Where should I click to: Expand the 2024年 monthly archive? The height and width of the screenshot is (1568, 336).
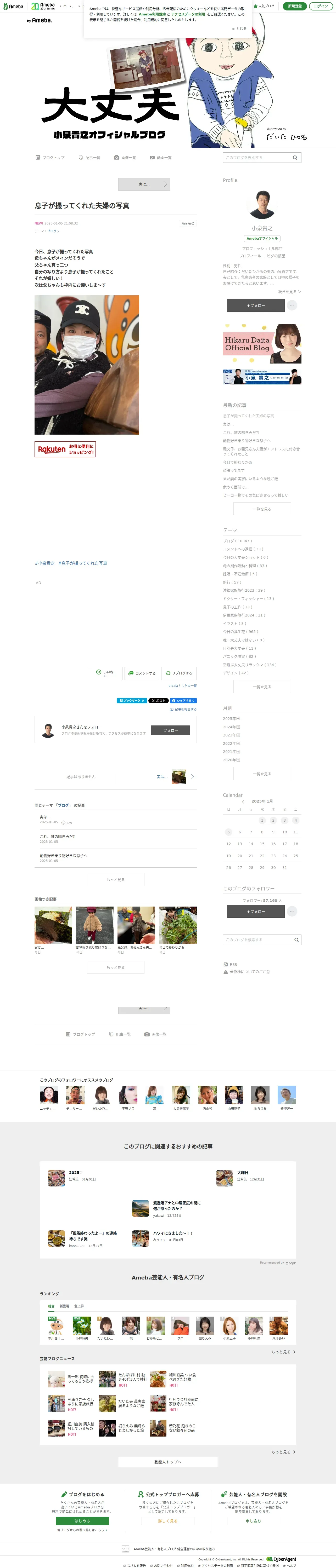click(x=232, y=727)
